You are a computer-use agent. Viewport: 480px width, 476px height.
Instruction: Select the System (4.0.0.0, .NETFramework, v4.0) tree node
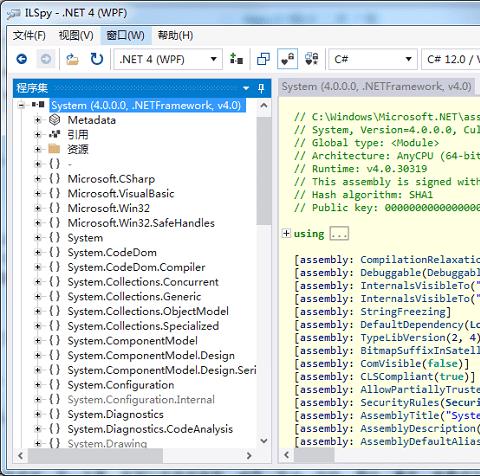point(146,105)
